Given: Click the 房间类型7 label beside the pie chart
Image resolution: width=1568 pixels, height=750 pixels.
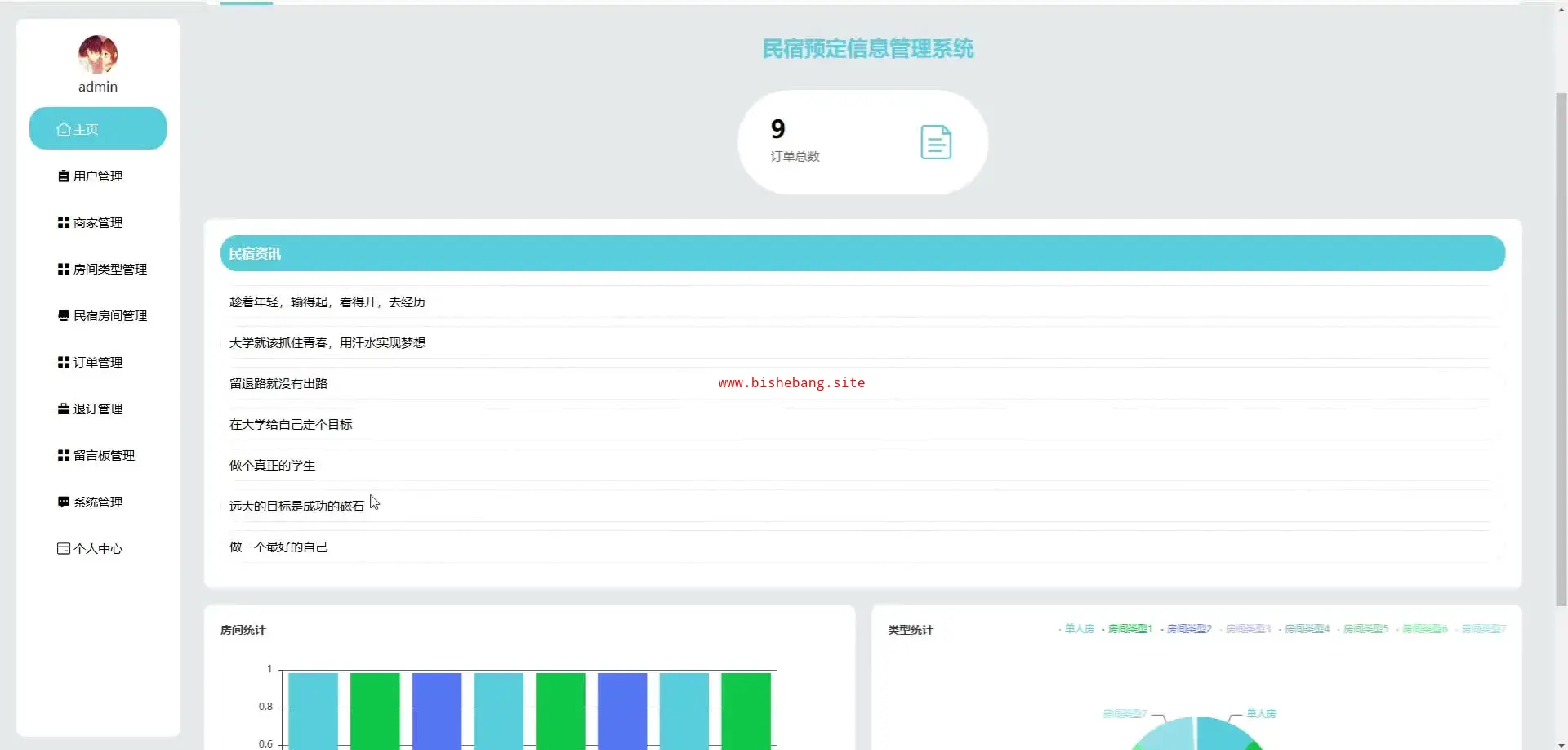Looking at the screenshot, I should coord(1125,714).
